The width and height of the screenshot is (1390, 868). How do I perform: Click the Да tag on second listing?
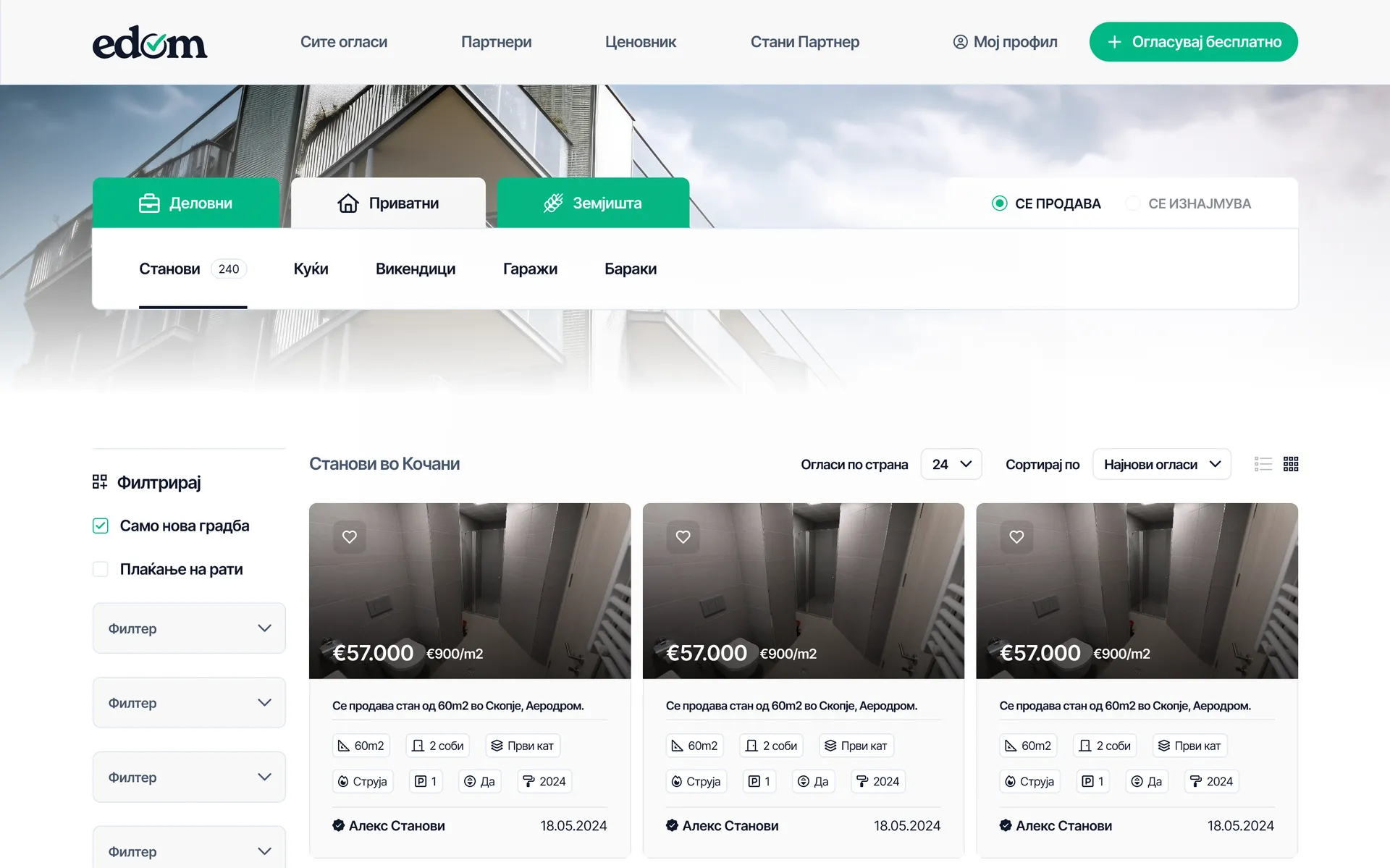tap(813, 781)
